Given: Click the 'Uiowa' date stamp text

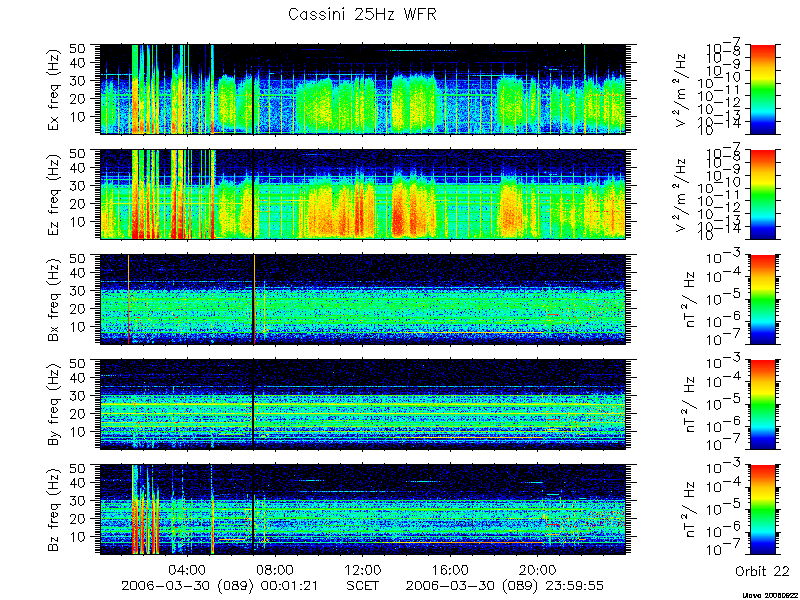Looking at the screenshot, I should tap(770, 595).
